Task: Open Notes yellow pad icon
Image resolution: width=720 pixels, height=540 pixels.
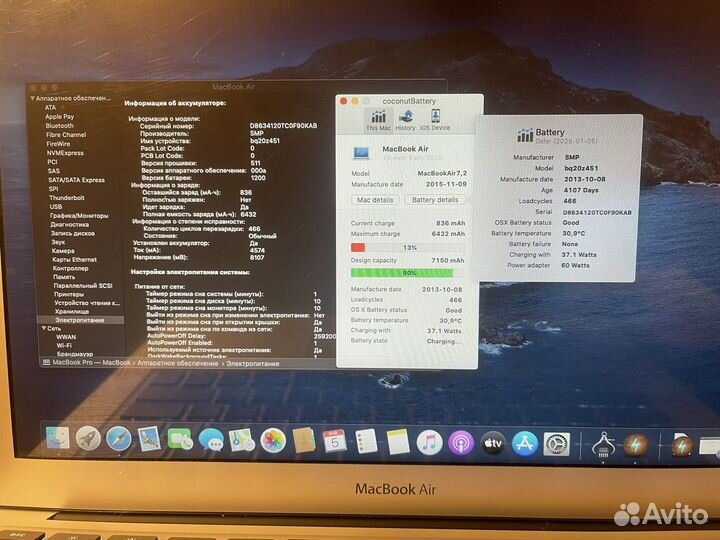Action: pos(398,442)
